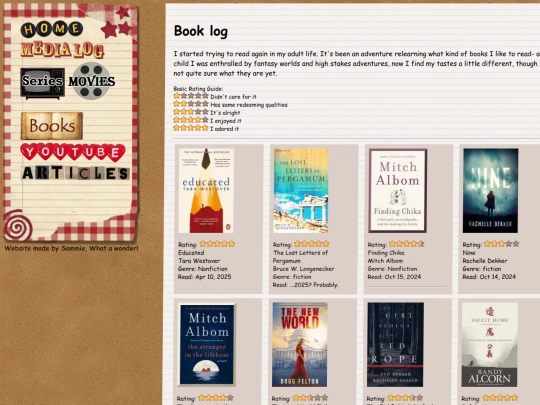Click The Stranger in the Lifeboat cover
The image size is (540, 405).
click(207, 344)
